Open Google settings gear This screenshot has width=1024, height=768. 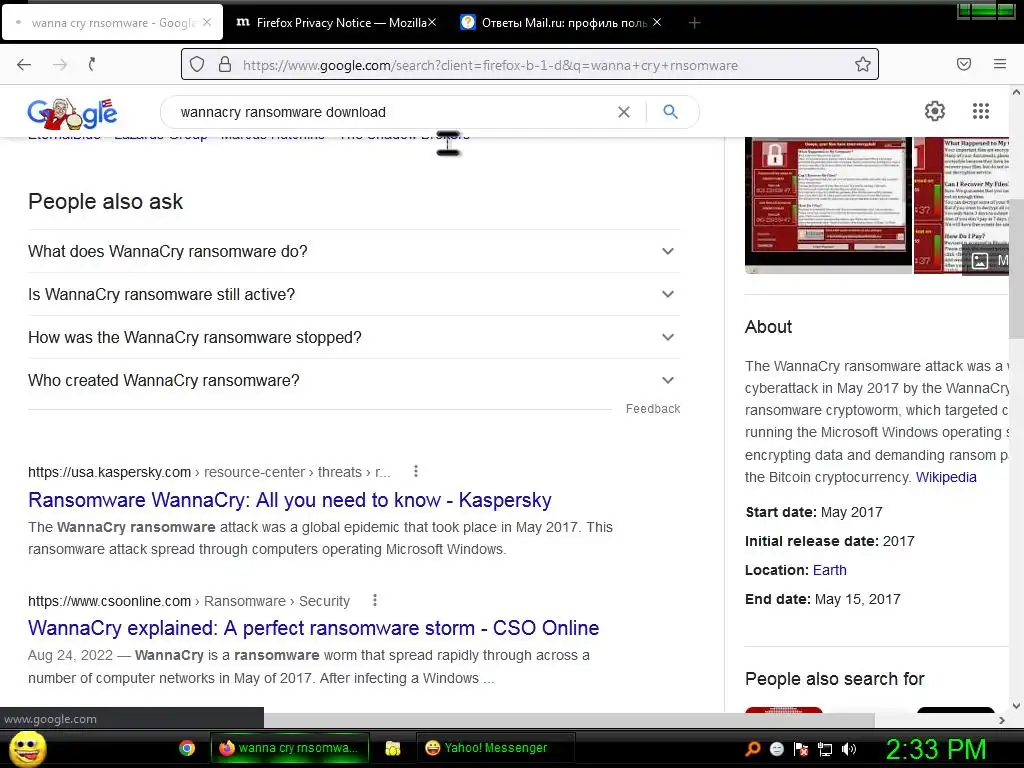pos(935,111)
